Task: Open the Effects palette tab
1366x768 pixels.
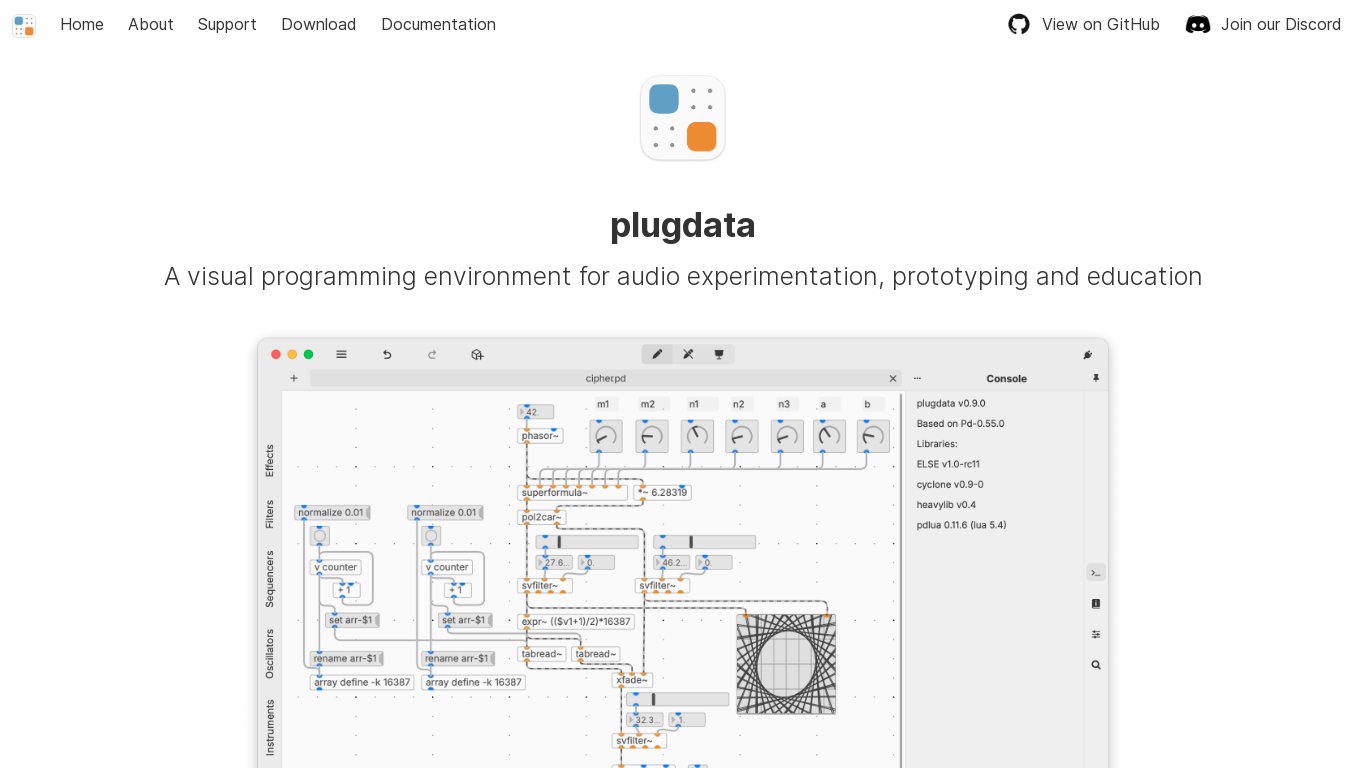Action: pyautogui.click(x=269, y=461)
